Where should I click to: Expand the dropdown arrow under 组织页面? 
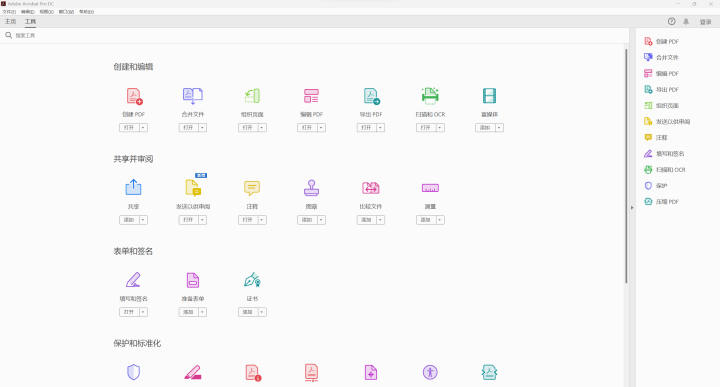[262, 128]
